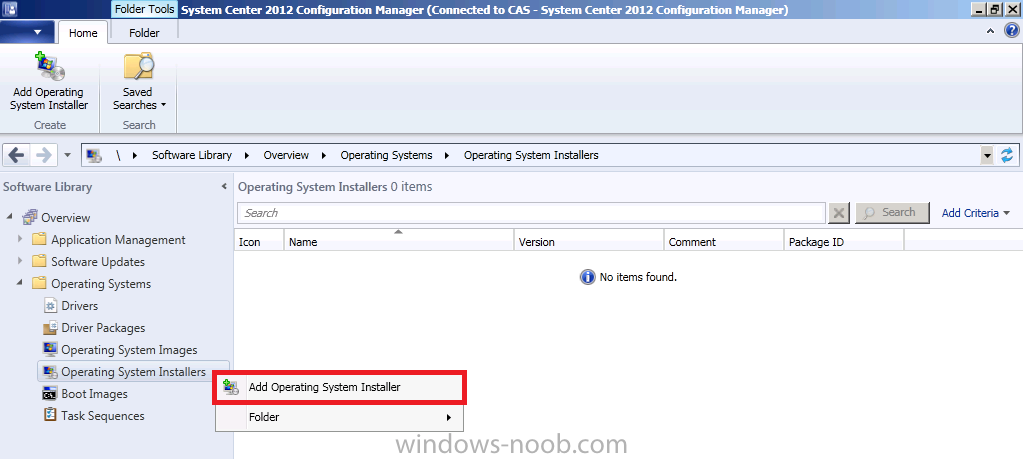The height and width of the screenshot is (459, 1023).
Task: Select Boot Images in the tree
Action: tap(95, 394)
